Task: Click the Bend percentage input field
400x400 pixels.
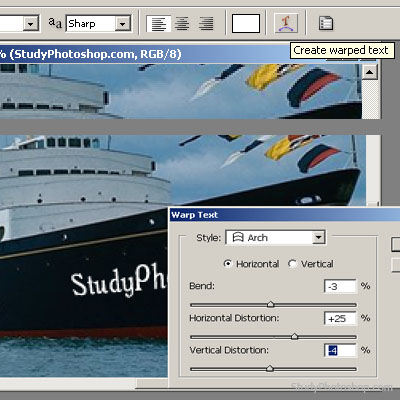Action: 340,286
